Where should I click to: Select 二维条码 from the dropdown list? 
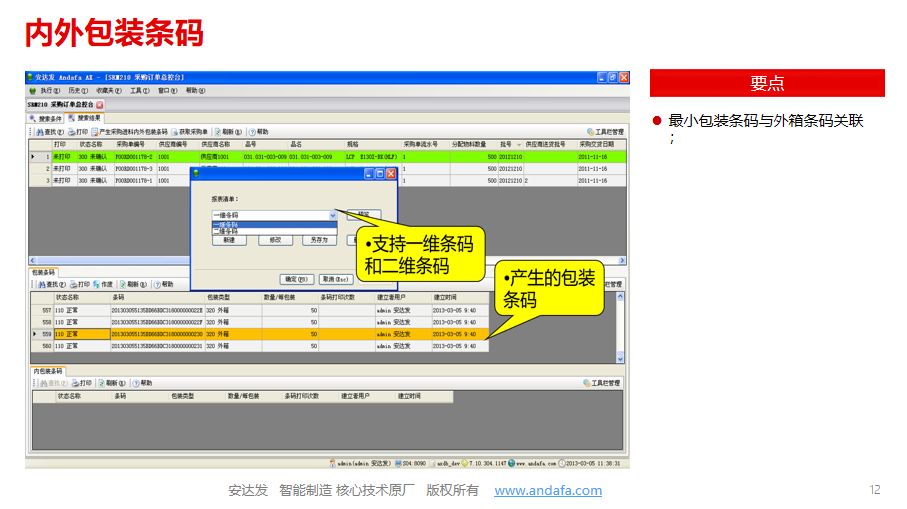coord(226,231)
